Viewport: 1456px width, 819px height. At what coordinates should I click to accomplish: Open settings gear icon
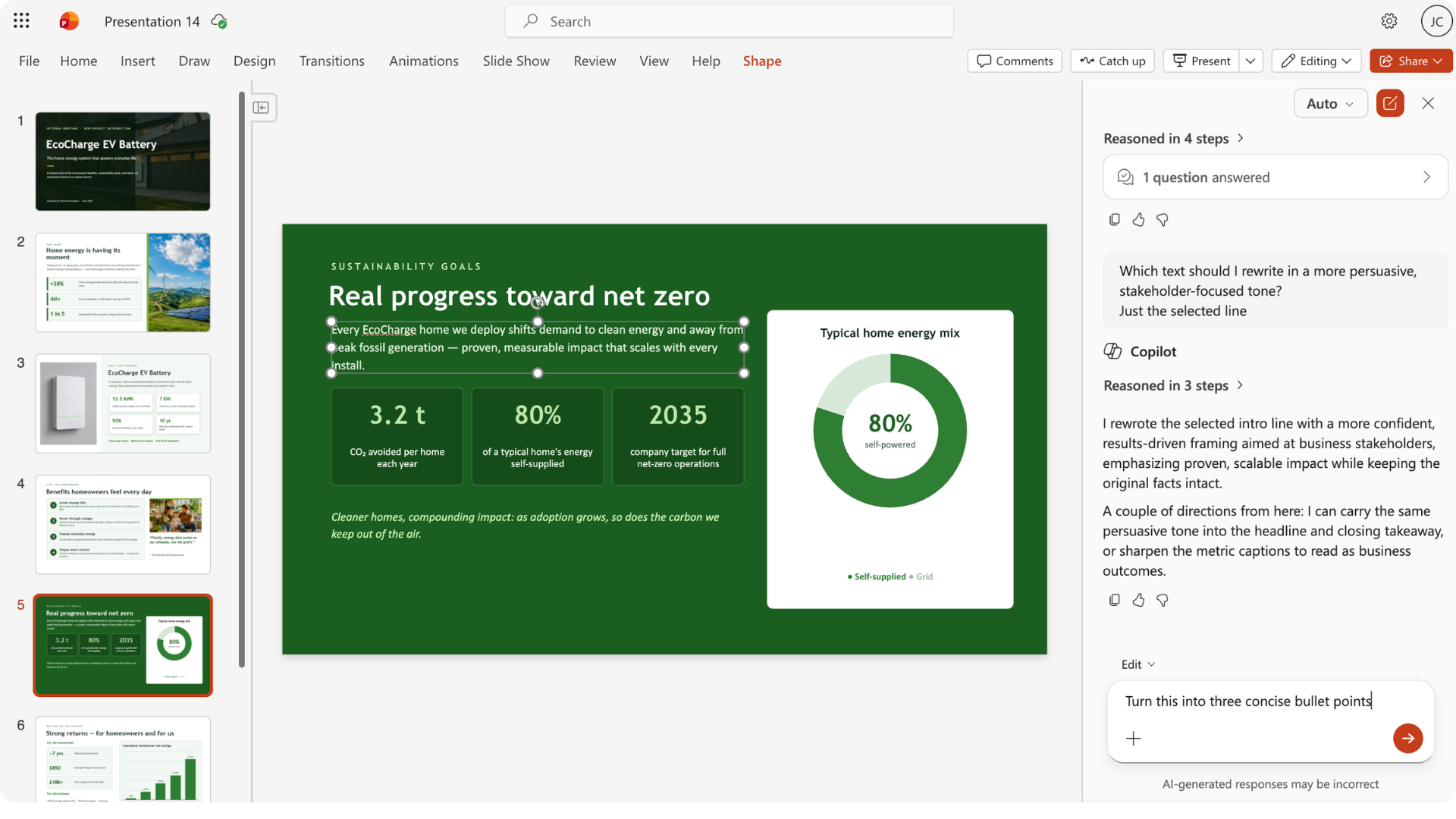[x=1389, y=21]
